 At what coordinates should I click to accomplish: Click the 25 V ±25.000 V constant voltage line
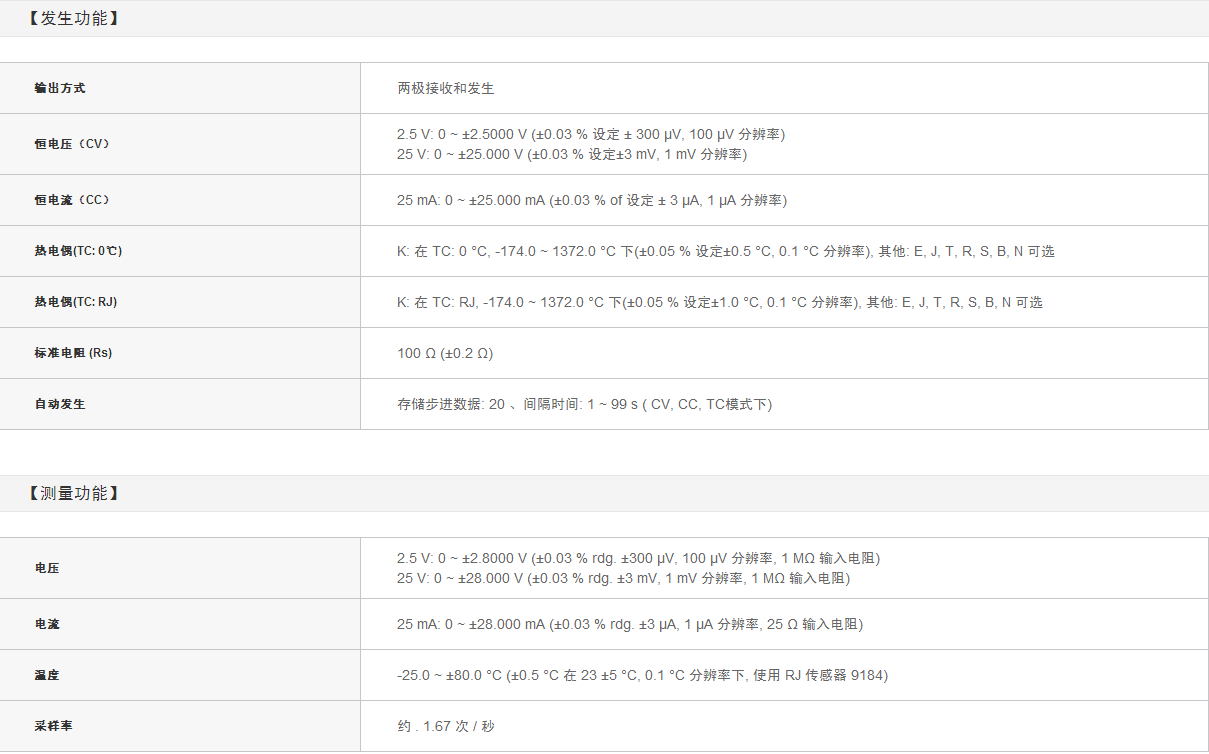(x=571, y=154)
